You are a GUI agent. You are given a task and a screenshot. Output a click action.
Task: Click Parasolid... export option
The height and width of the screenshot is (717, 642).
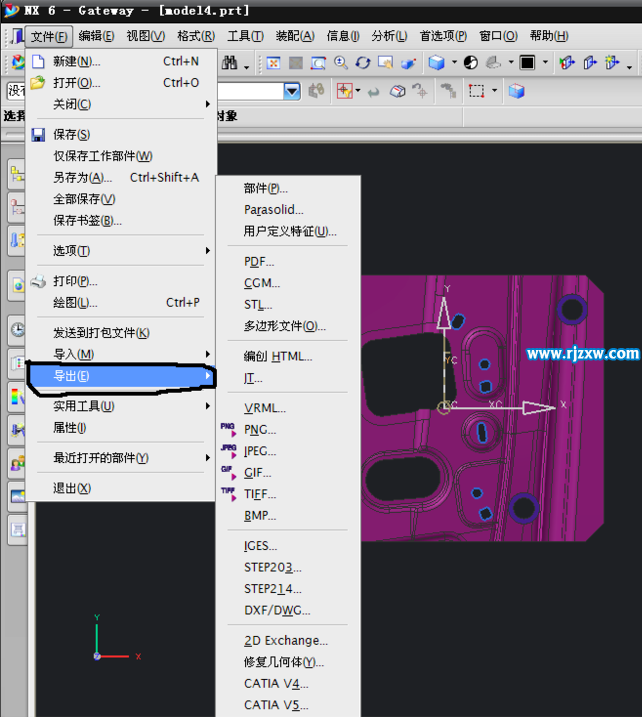pyautogui.click(x=273, y=210)
